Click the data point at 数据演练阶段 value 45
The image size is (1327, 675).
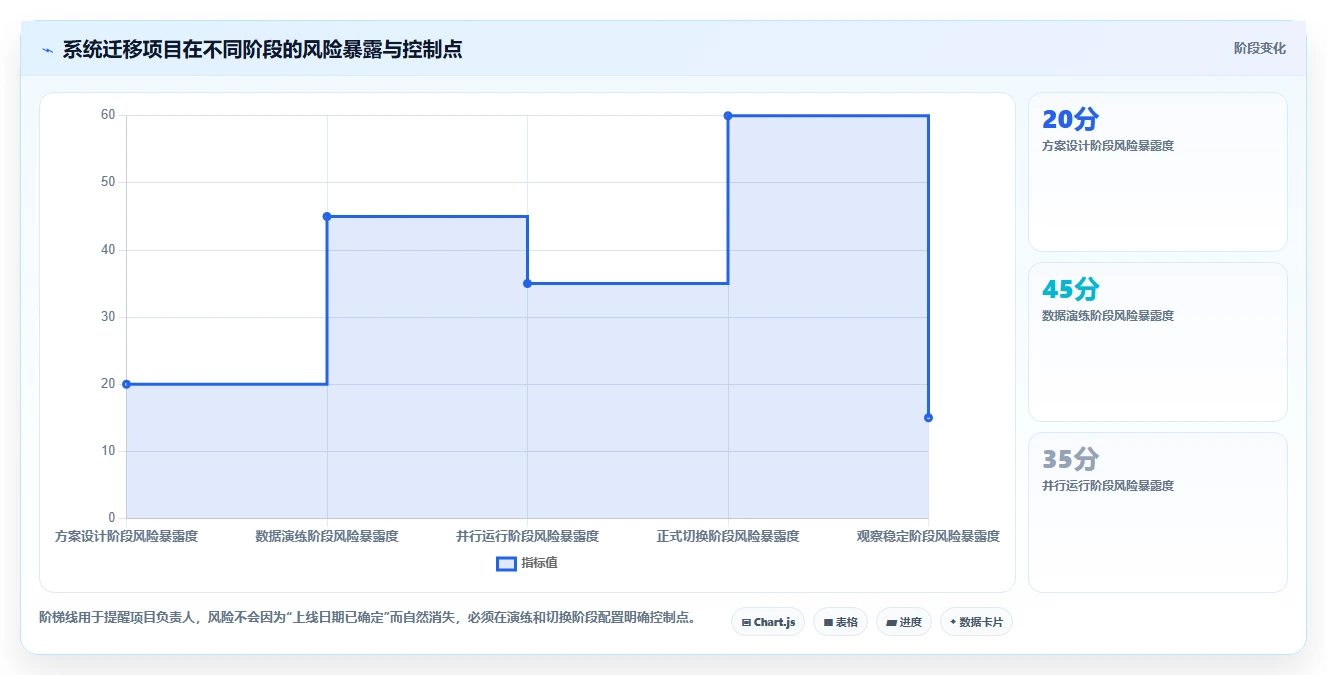327,216
